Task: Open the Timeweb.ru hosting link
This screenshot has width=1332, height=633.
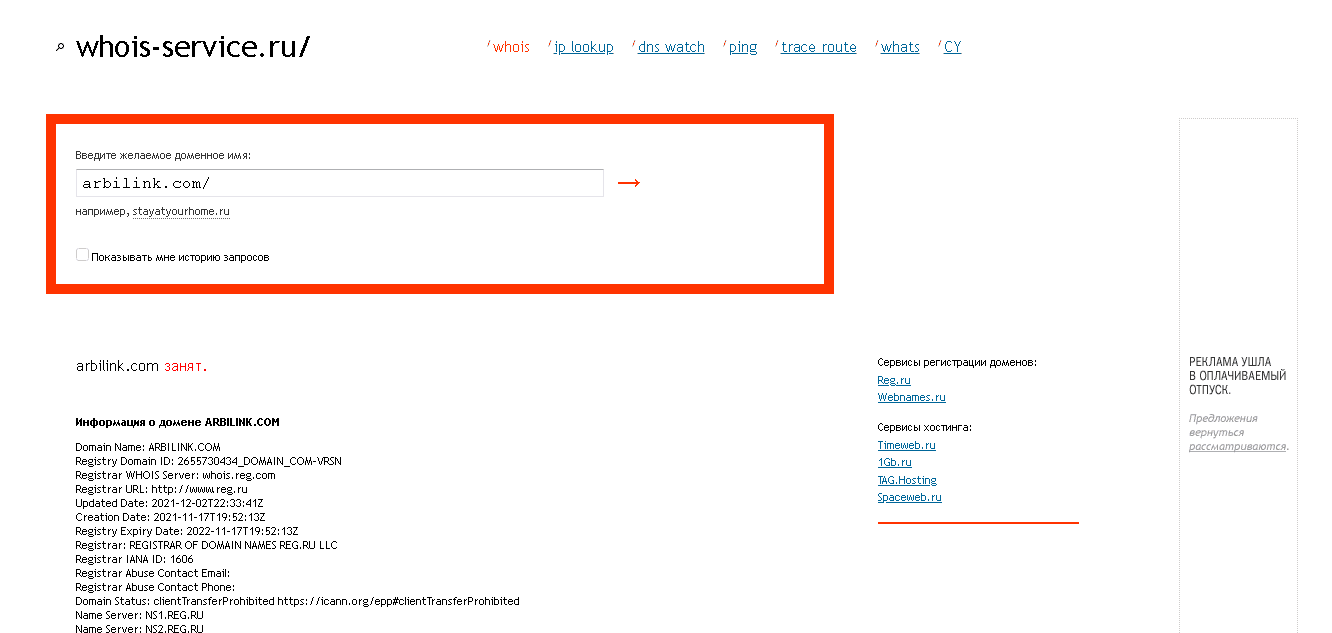Action: pos(906,445)
